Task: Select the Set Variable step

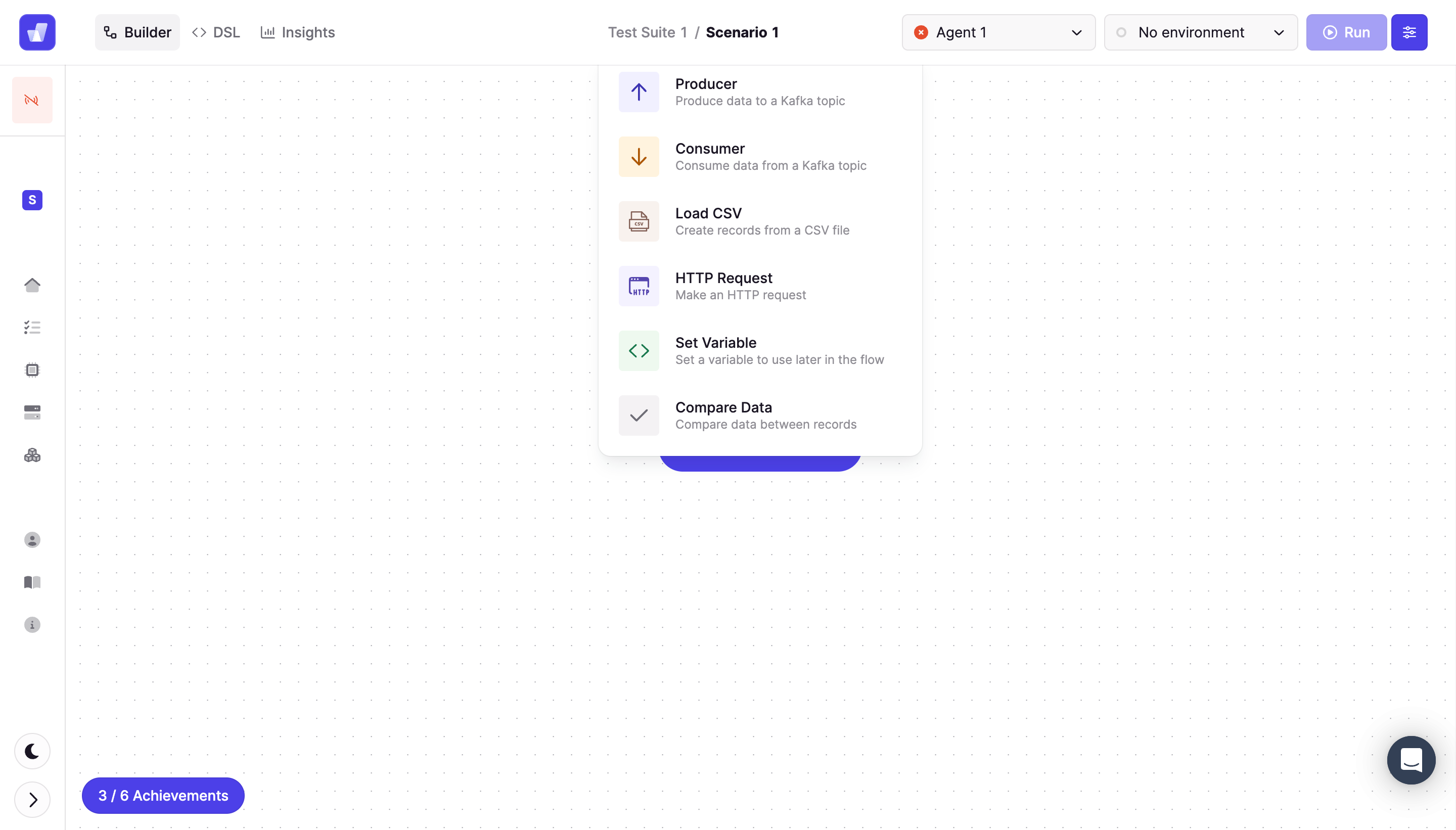Action: point(760,351)
